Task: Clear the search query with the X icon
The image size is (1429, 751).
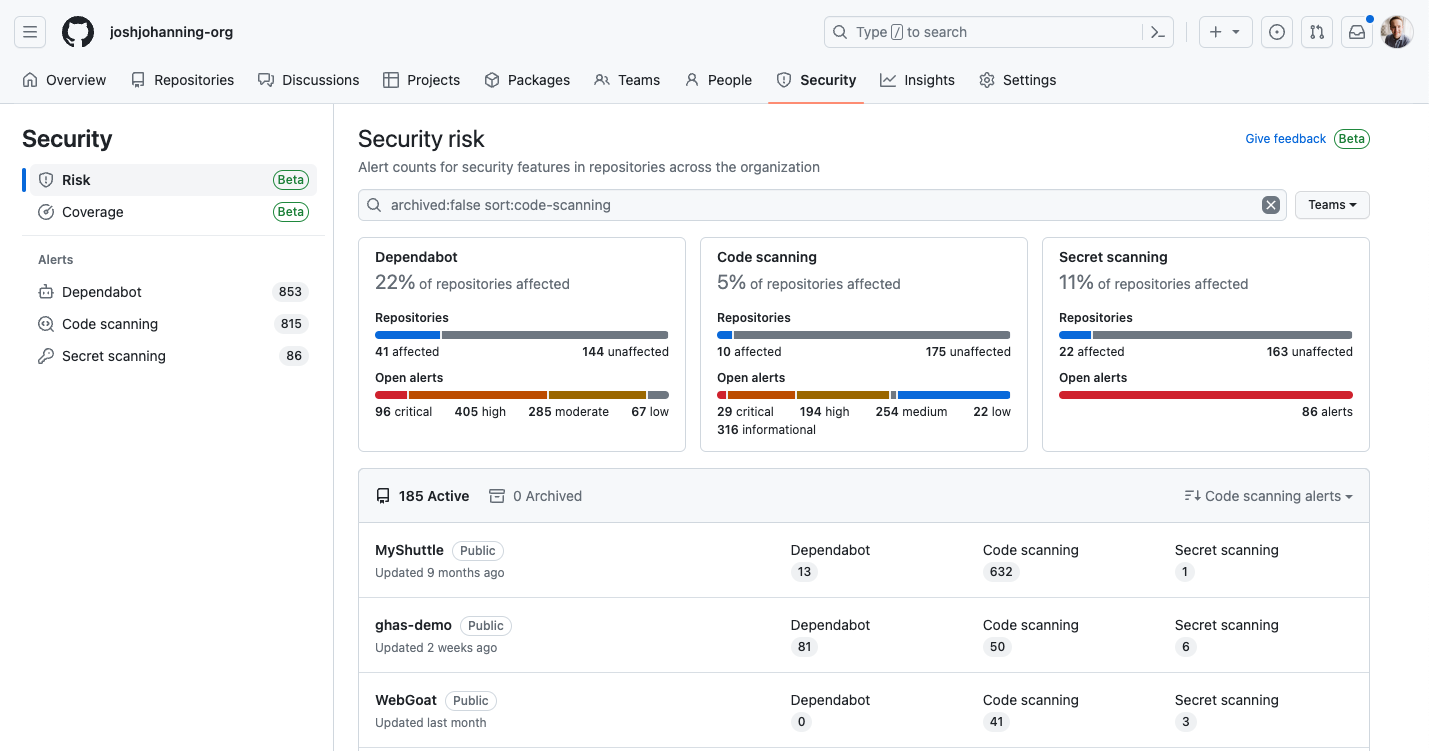Action: coord(1270,204)
